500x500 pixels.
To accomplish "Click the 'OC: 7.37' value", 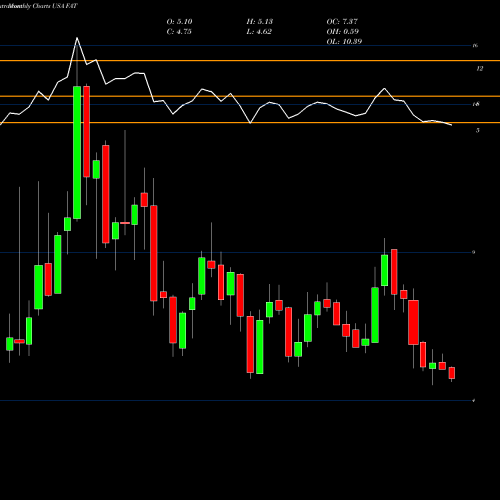I will (342, 22).
